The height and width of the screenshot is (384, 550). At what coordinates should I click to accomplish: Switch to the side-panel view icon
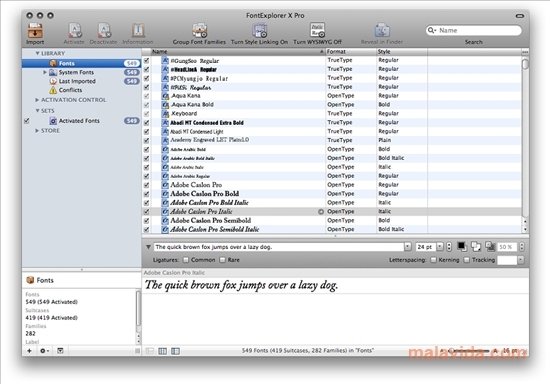point(175,351)
